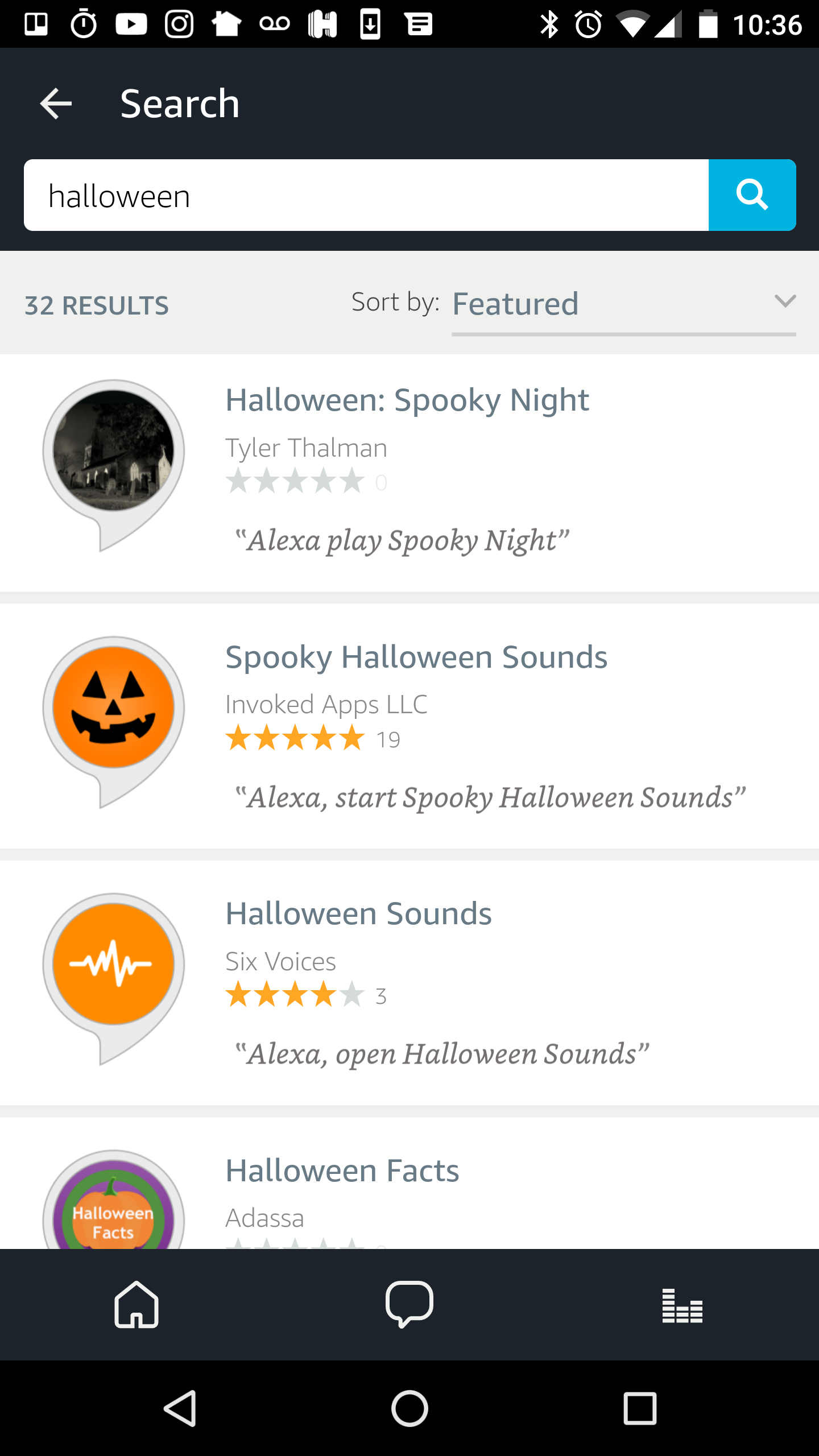
Task: Expand the Sort by Featured dropdown
Action: 623,304
